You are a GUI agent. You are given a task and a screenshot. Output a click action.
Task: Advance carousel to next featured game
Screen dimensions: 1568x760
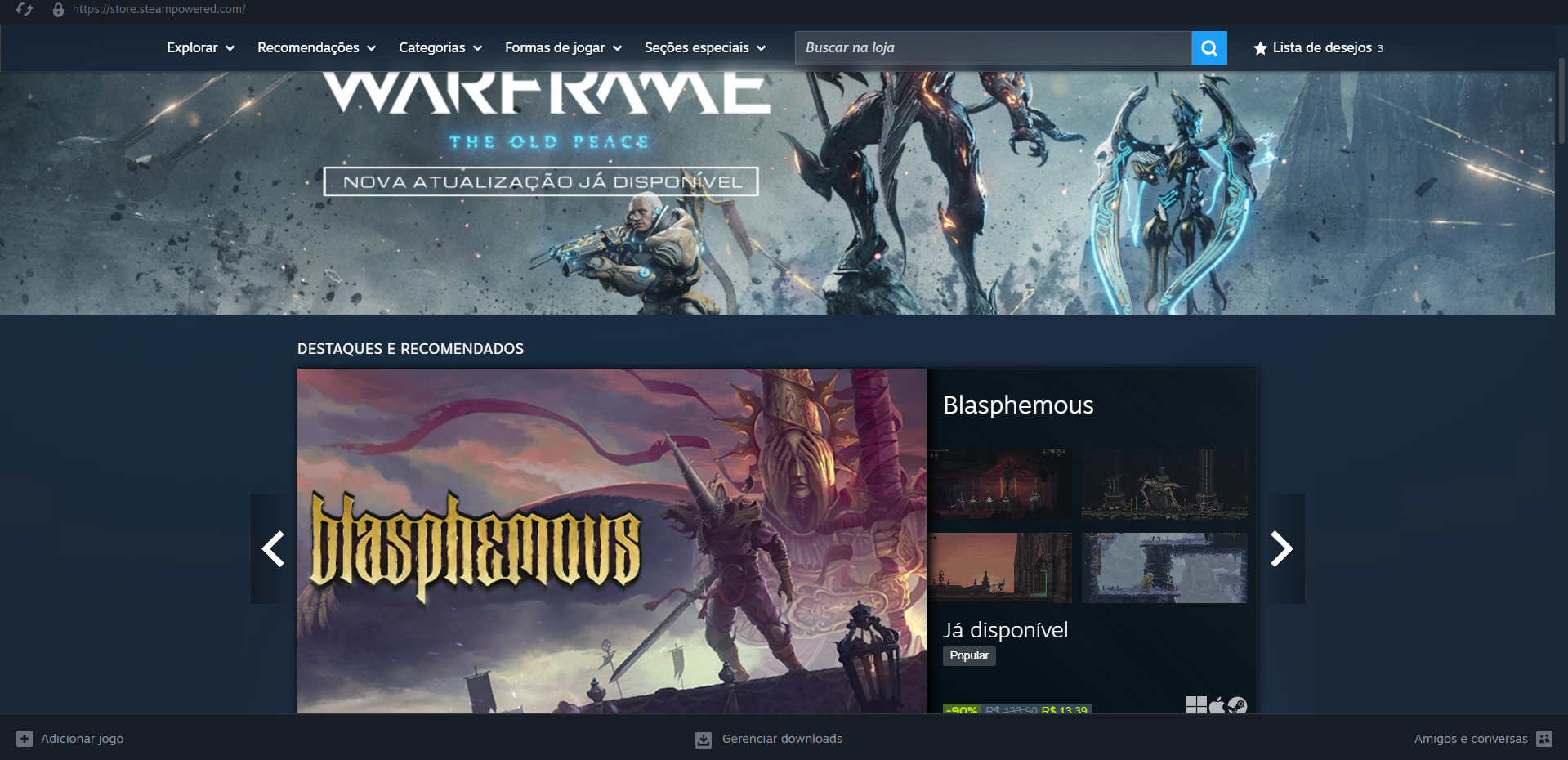click(1281, 548)
